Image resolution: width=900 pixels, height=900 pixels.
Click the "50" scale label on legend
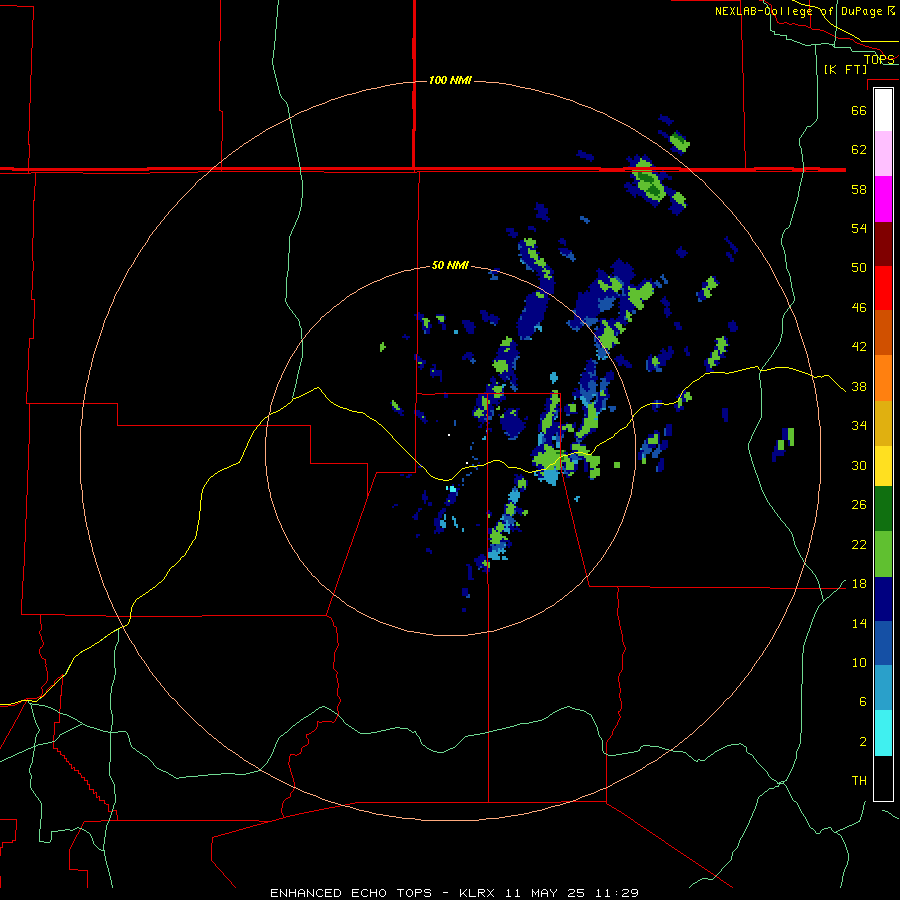point(859,268)
